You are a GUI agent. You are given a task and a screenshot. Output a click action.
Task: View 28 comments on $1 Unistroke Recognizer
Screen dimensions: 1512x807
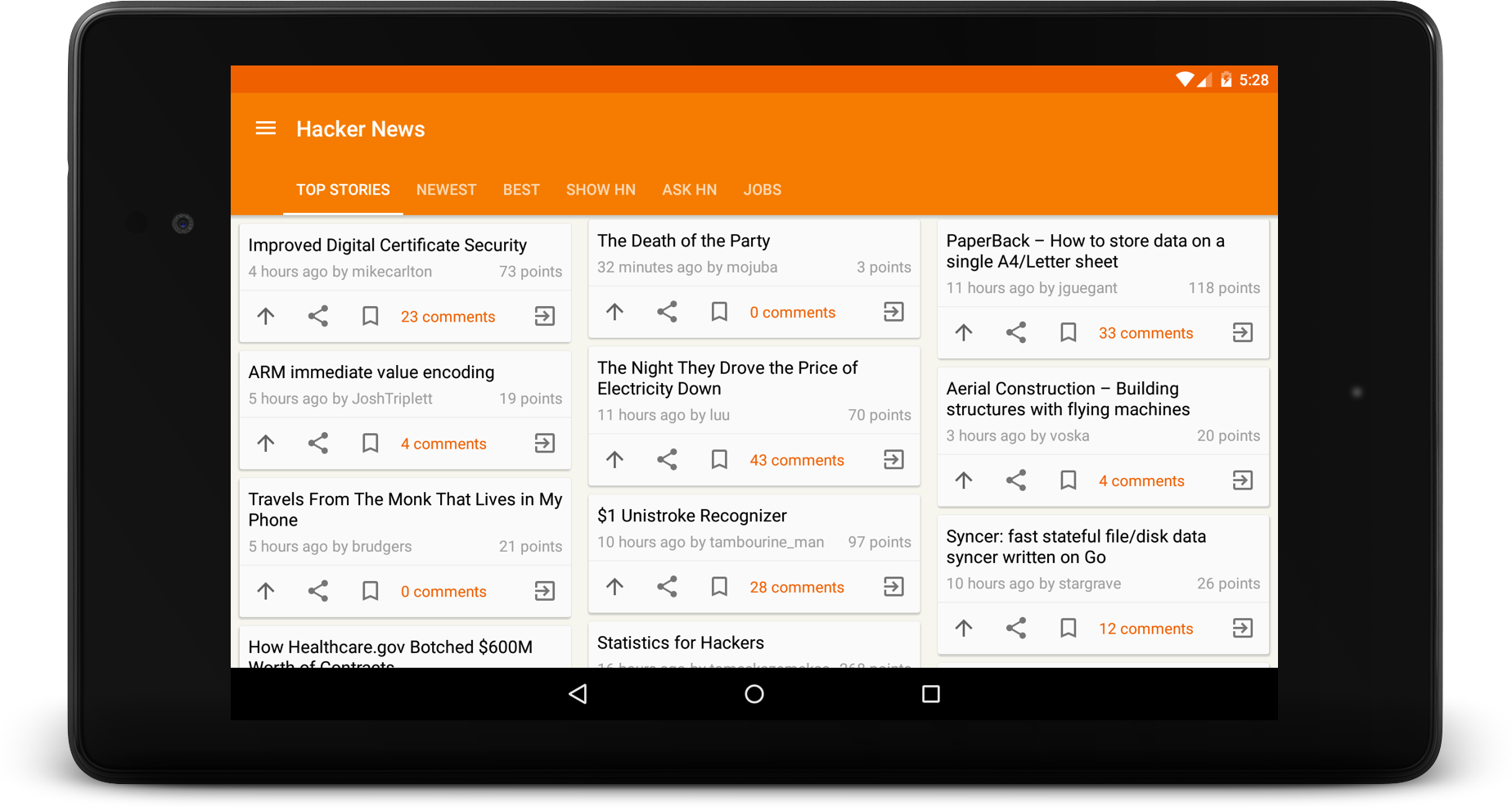coord(797,587)
